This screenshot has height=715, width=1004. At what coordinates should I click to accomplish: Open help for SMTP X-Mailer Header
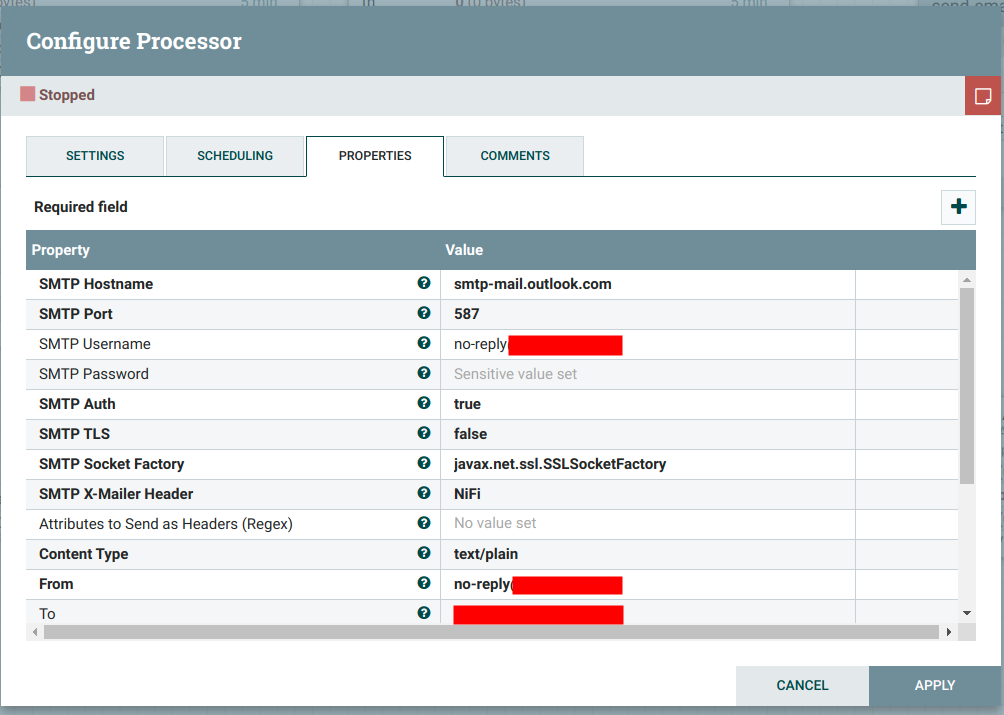click(x=424, y=493)
